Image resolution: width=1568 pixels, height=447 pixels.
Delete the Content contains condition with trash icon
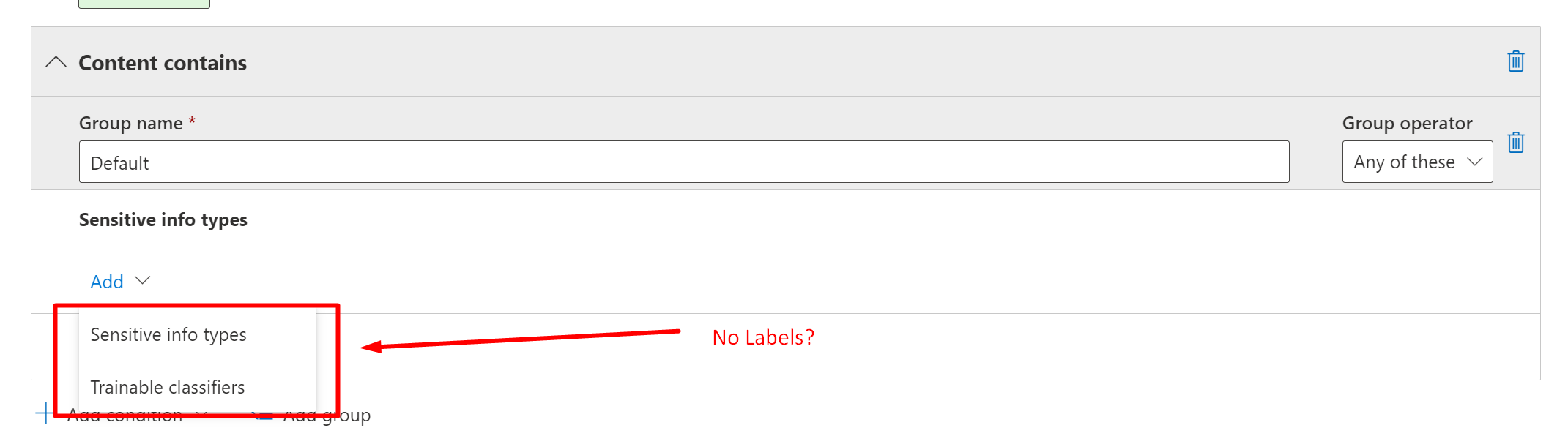pos(1515,61)
